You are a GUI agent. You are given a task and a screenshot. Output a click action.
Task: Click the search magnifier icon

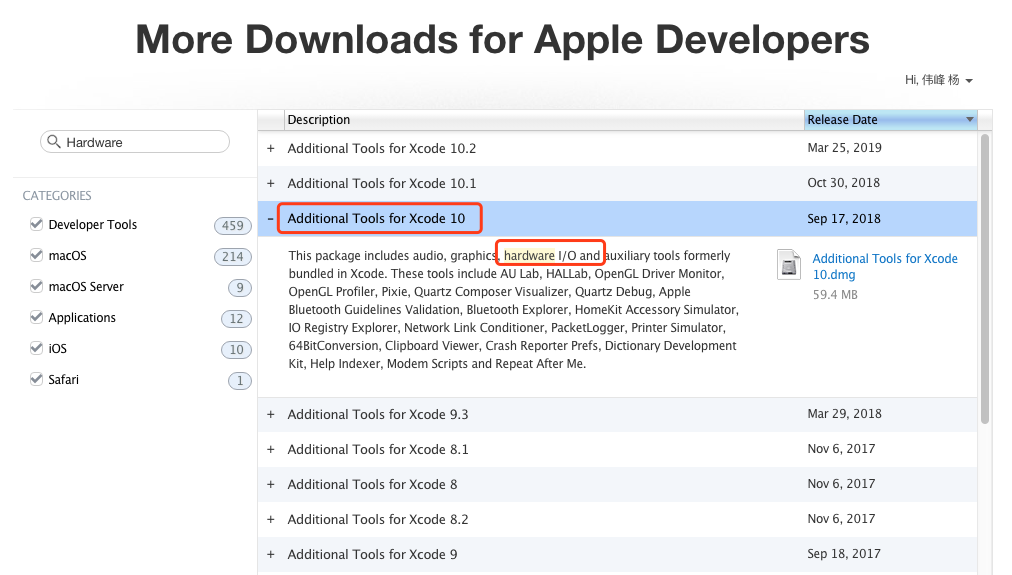(54, 141)
